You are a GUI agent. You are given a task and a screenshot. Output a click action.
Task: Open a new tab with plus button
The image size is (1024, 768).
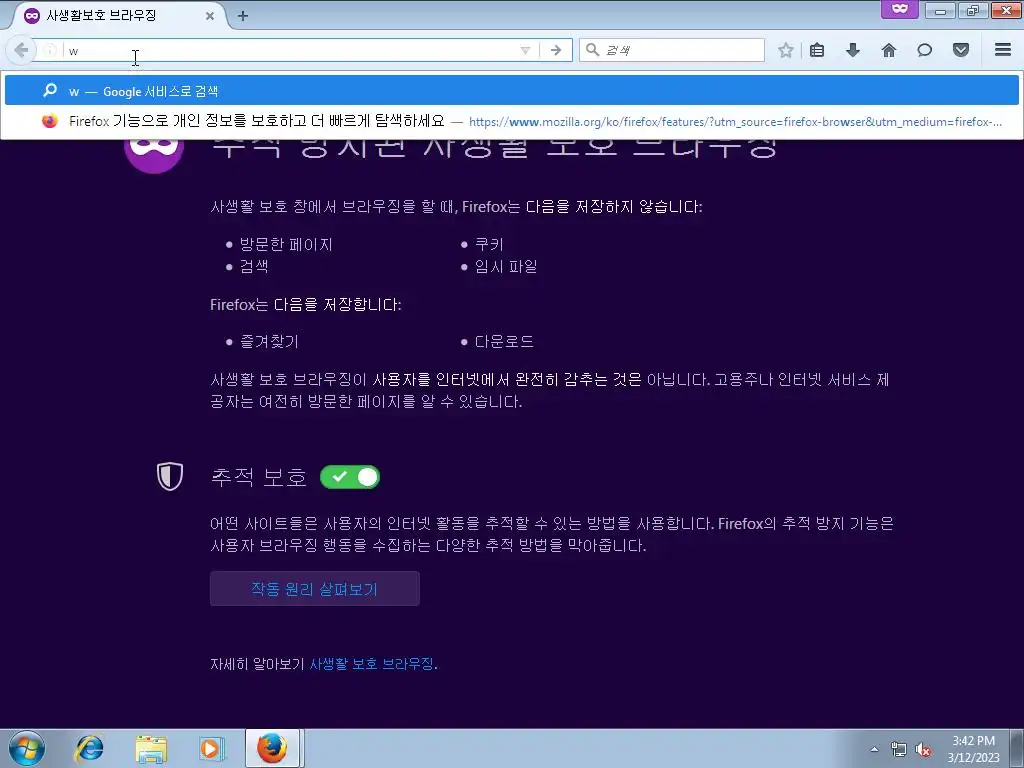pyautogui.click(x=243, y=16)
